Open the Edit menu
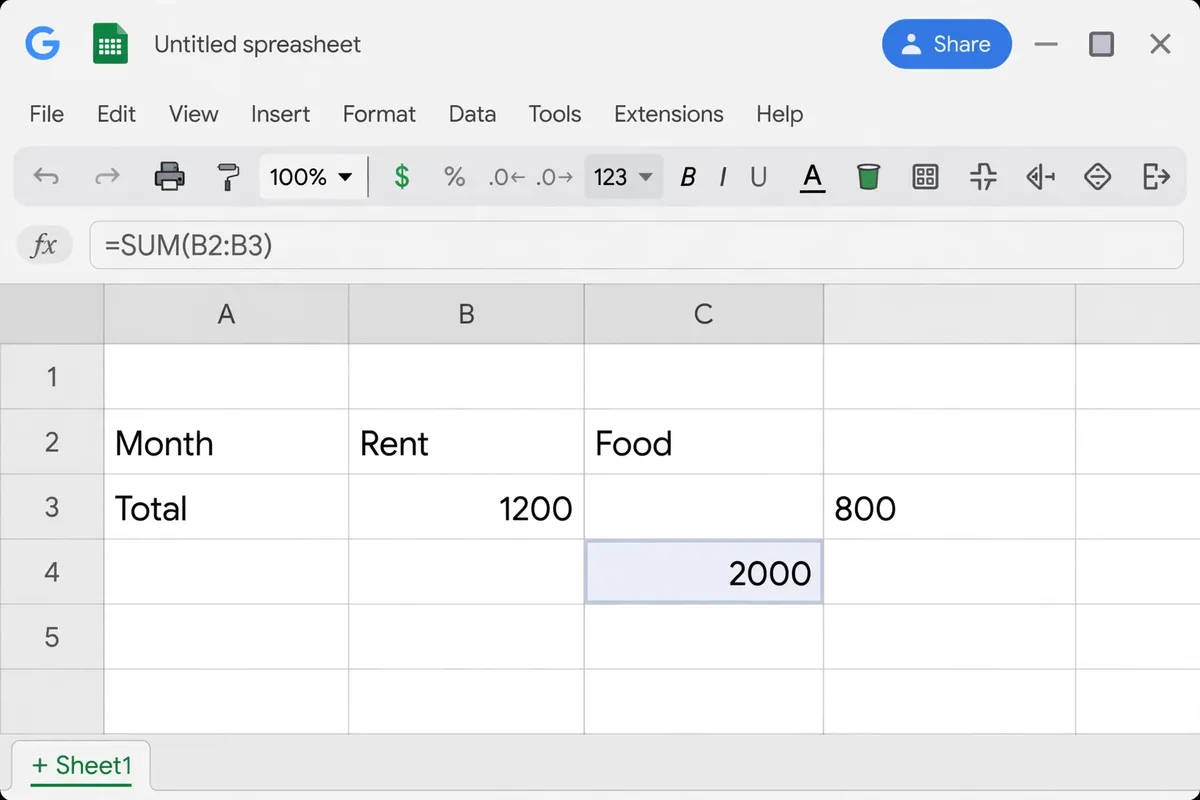This screenshot has height=800, width=1200. point(116,114)
